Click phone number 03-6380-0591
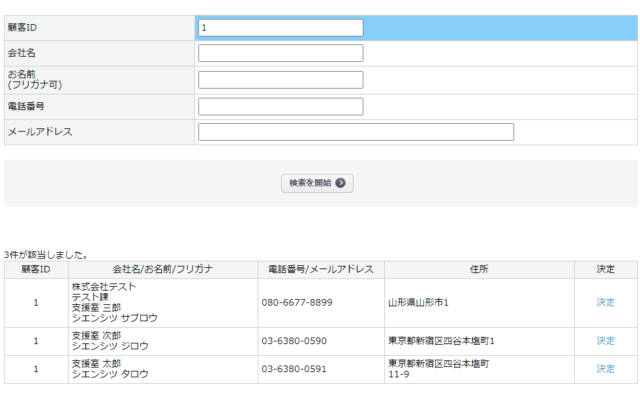Screen dimensions: 640x419 (294, 369)
